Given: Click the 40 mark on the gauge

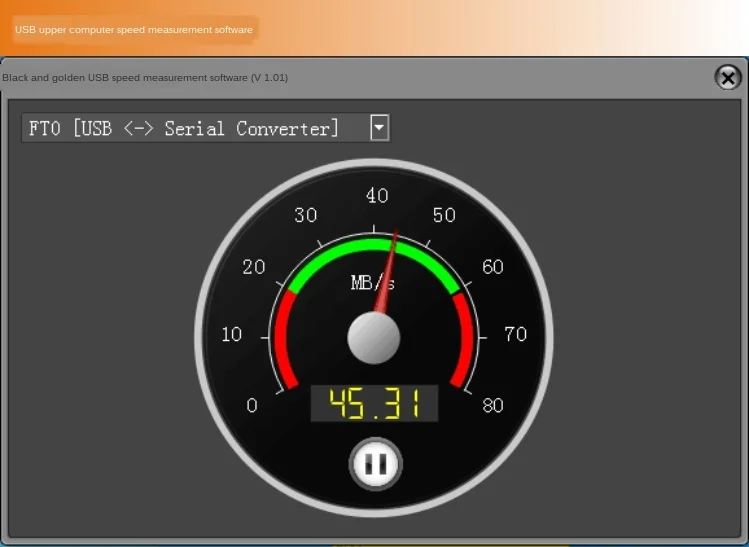Looking at the screenshot, I should (x=377, y=196).
